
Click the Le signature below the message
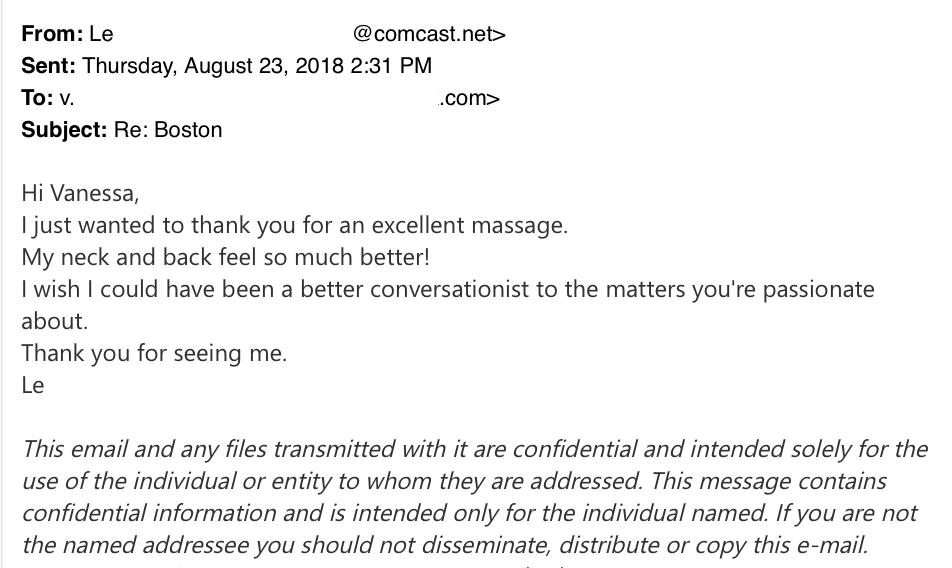(x=33, y=386)
